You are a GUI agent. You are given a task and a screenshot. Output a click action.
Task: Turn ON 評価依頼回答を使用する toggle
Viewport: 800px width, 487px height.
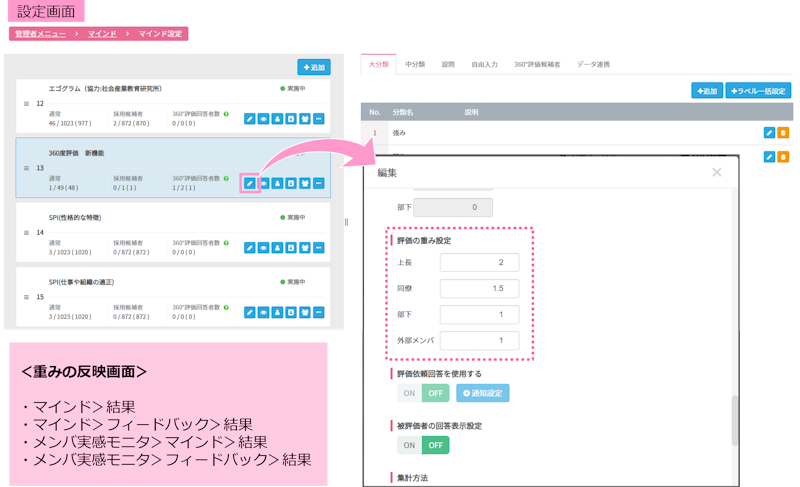point(409,393)
